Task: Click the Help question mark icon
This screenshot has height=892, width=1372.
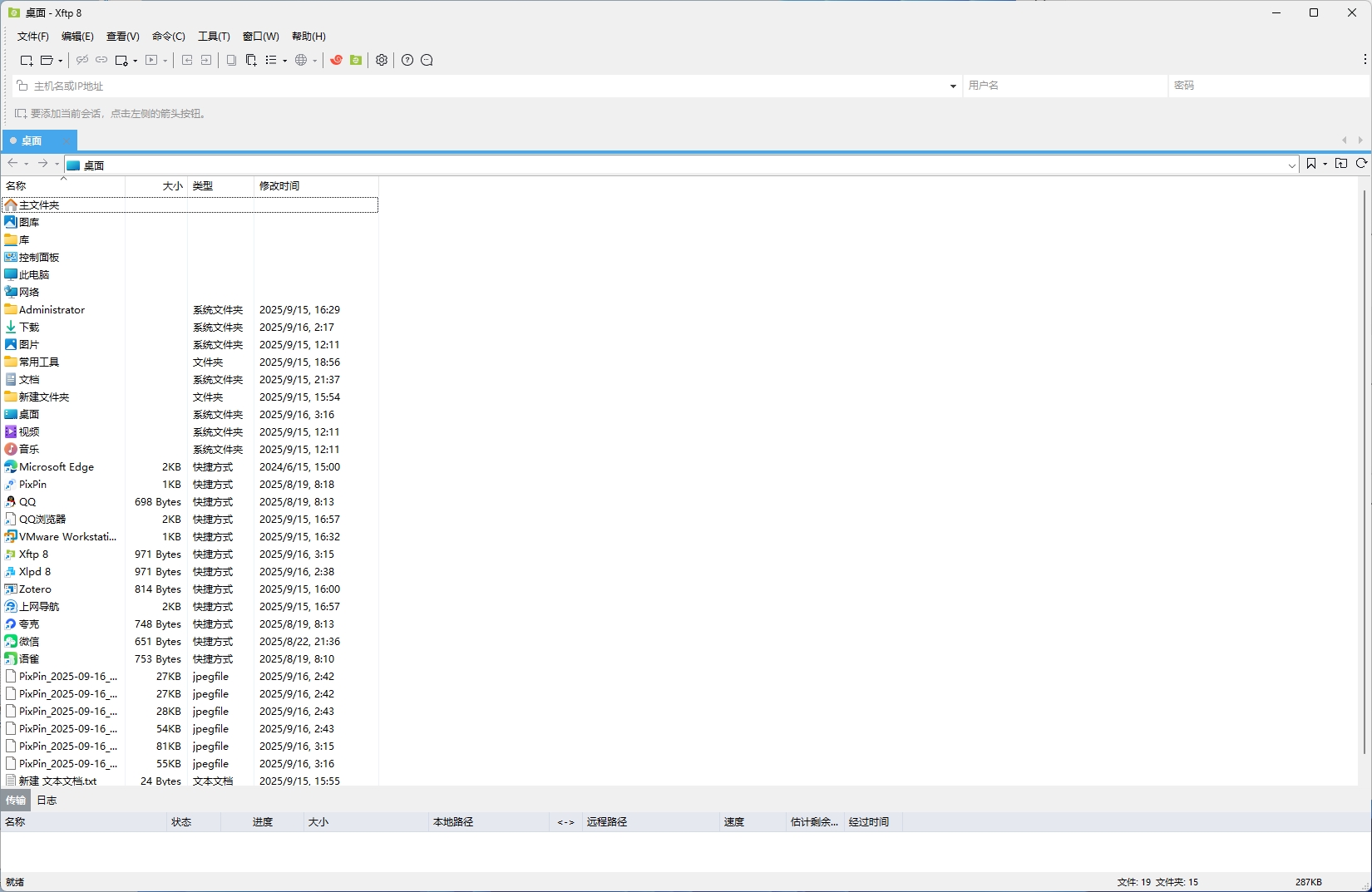Action: point(407,60)
